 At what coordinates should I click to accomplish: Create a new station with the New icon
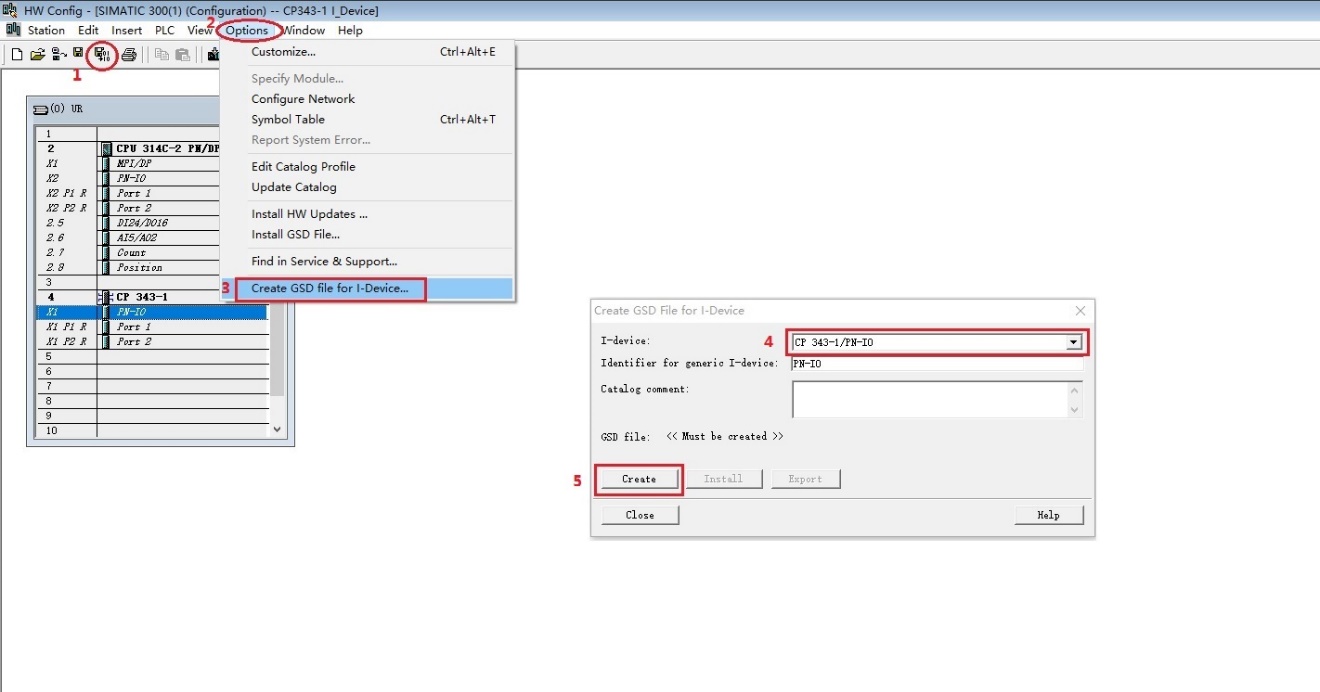[17, 54]
